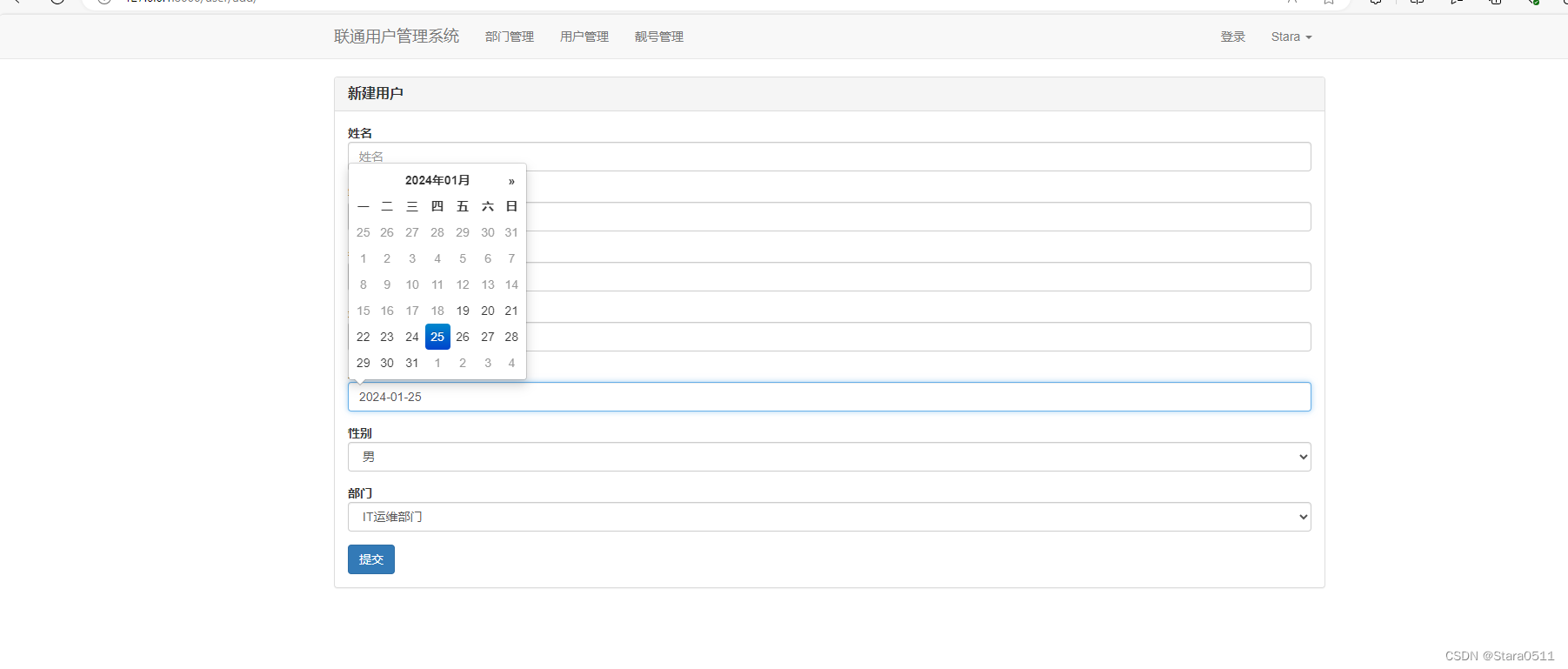1568x669 pixels.
Task: Click day 14 in the calendar
Action: pyautogui.click(x=511, y=284)
